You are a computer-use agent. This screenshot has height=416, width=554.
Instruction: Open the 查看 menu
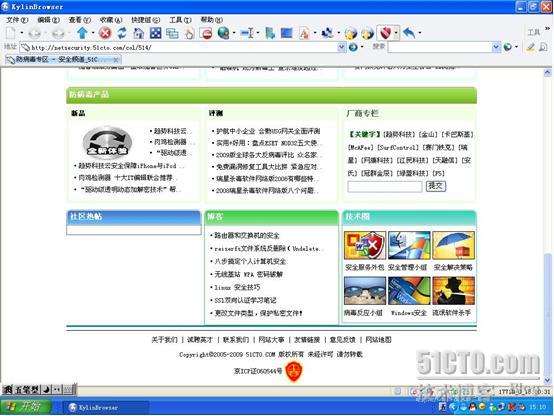point(79,20)
